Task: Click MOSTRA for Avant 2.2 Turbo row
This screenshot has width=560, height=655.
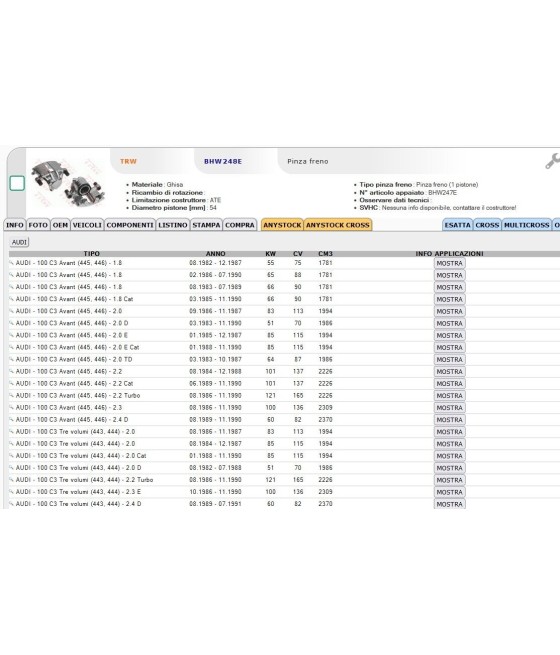Action: coord(449,396)
